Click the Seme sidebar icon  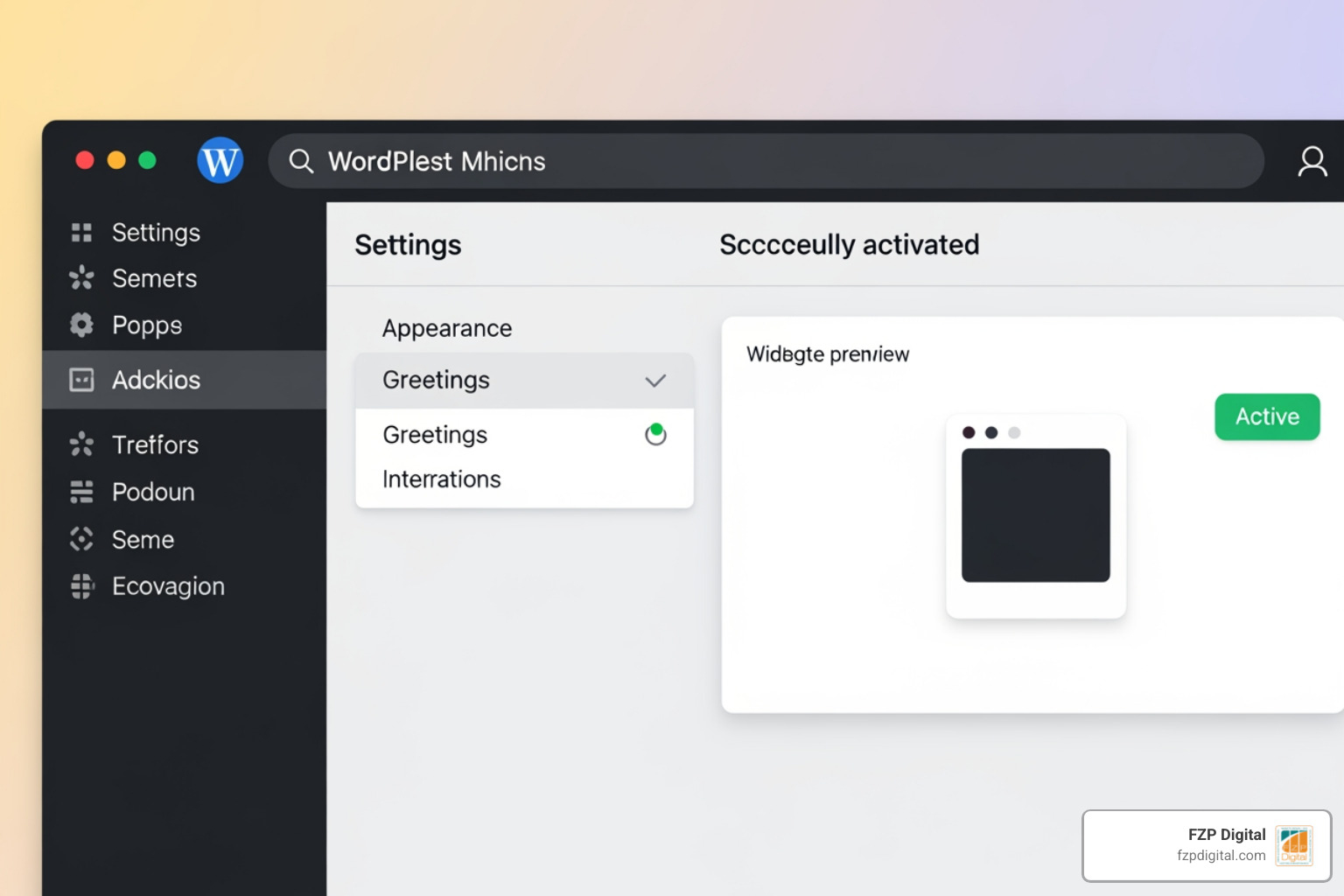point(81,539)
